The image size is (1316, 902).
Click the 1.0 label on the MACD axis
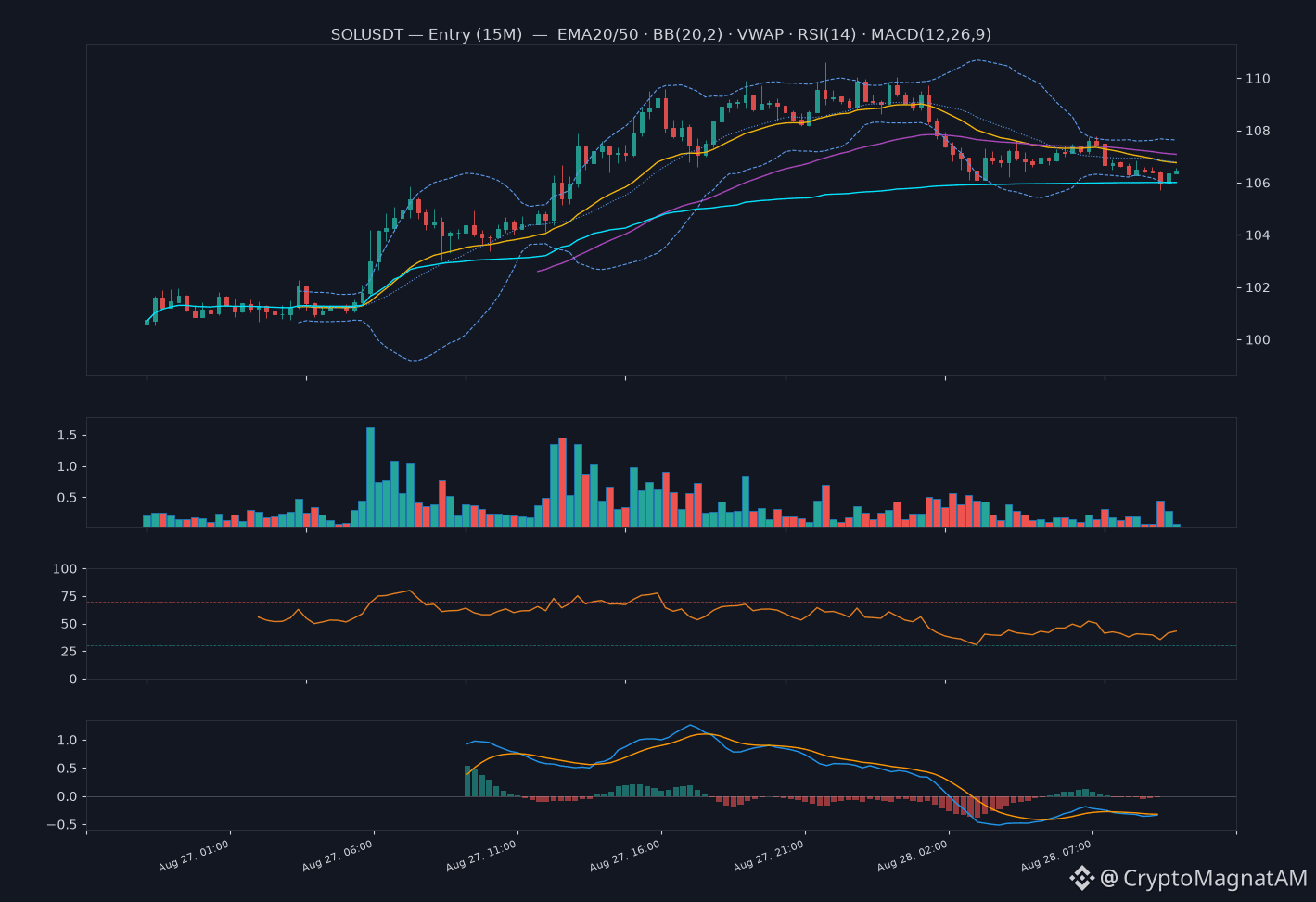(67, 740)
